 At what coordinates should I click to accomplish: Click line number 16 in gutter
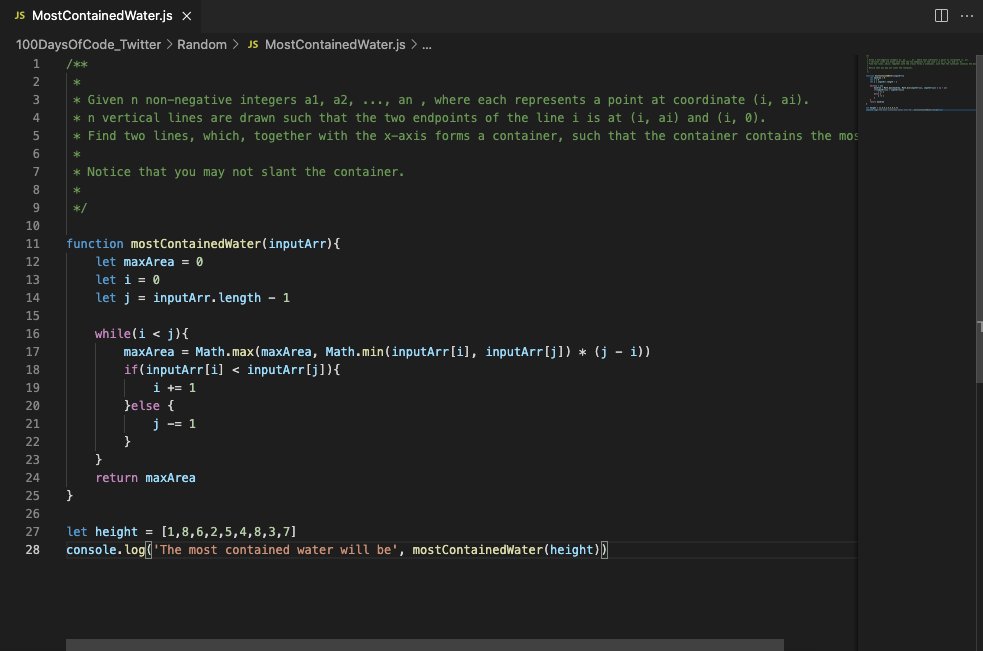[33, 334]
